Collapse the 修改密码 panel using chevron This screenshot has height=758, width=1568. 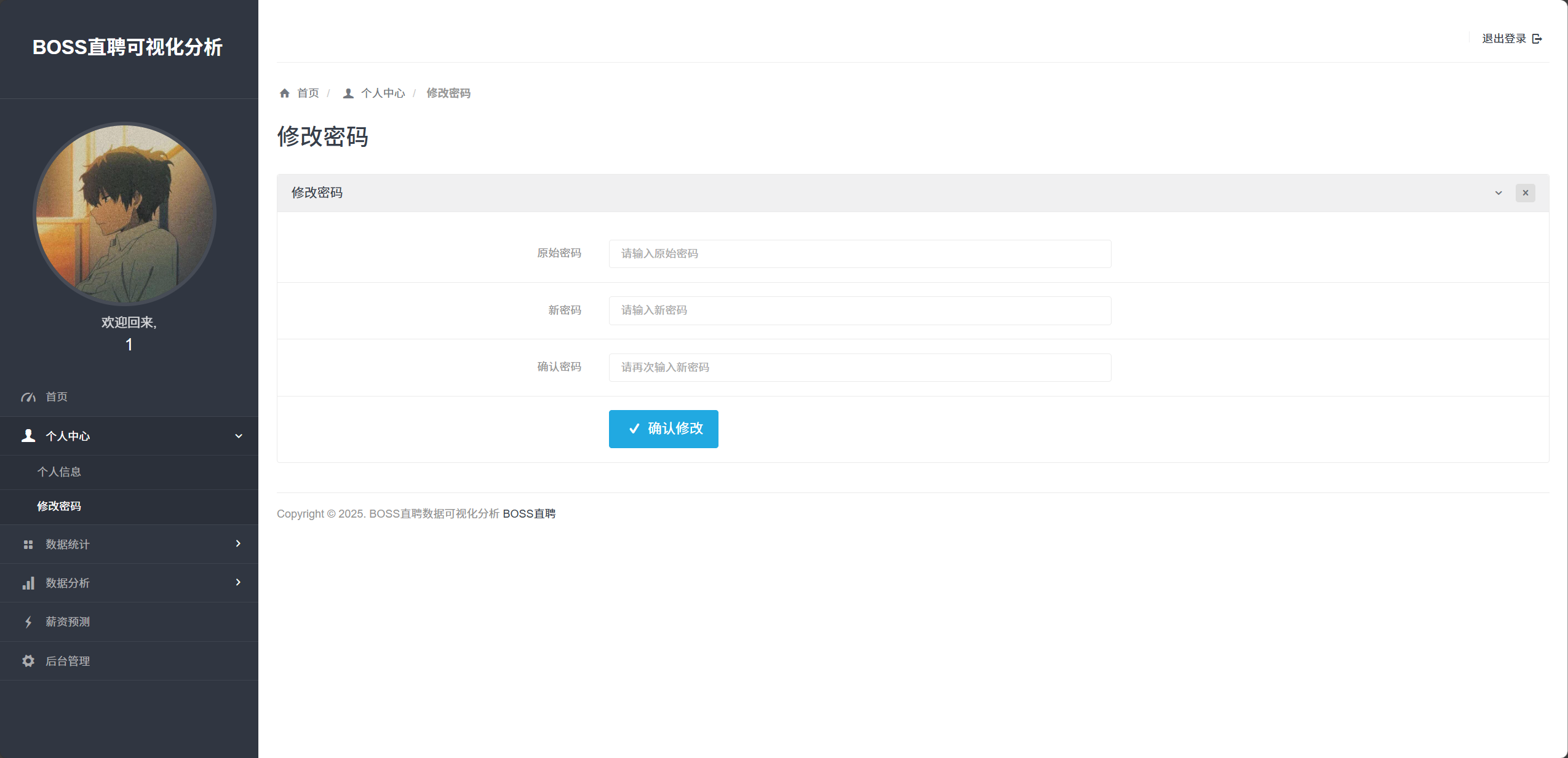(x=1498, y=193)
